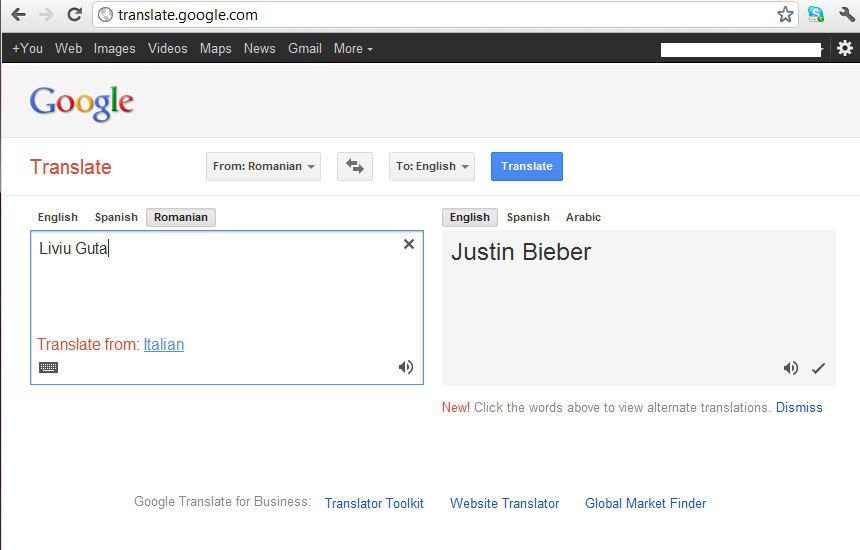Open the Global Market Finder link
The height and width of the screenshot is (550, 860).
646,503
